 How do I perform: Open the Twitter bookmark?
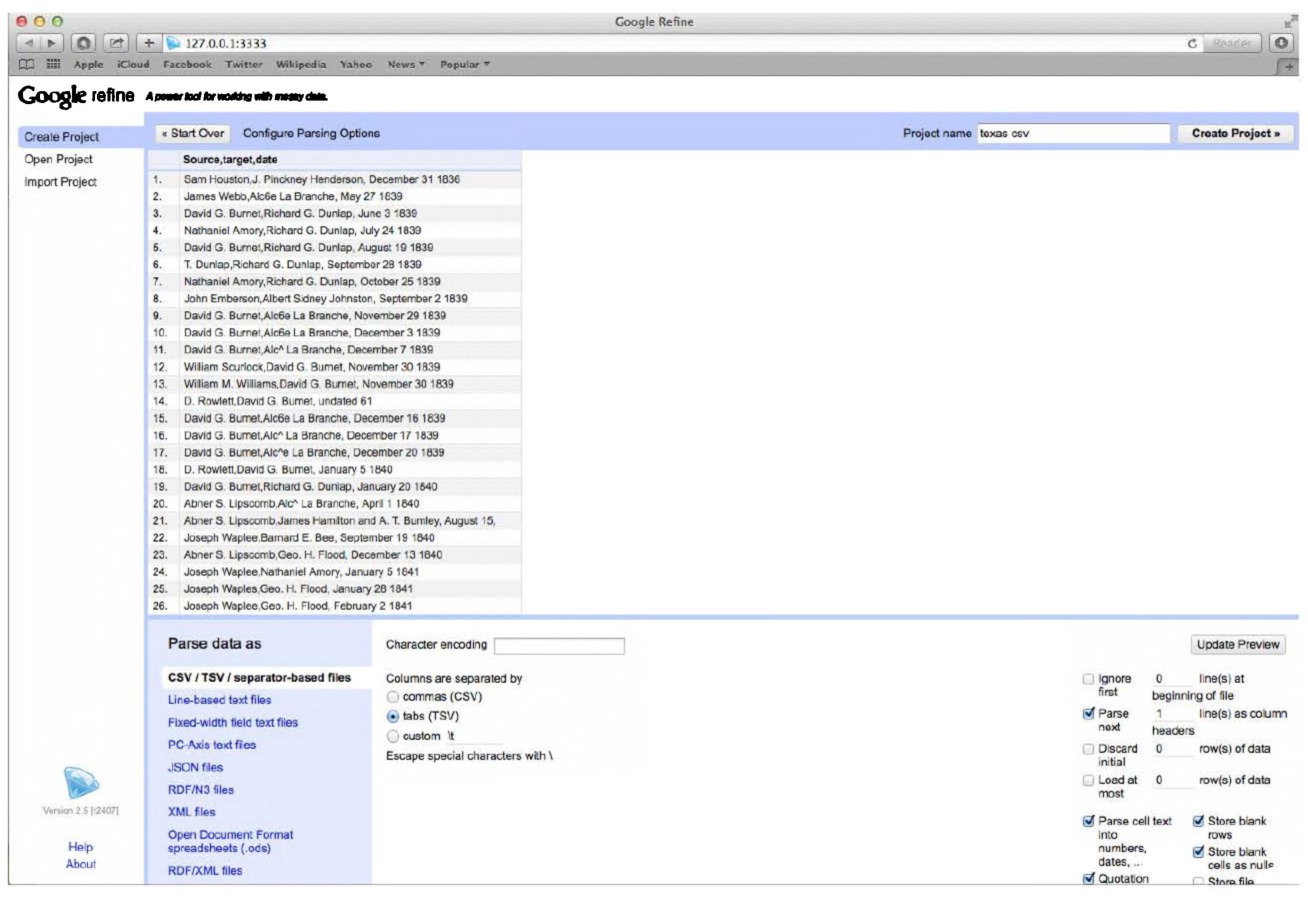[242, 64]
